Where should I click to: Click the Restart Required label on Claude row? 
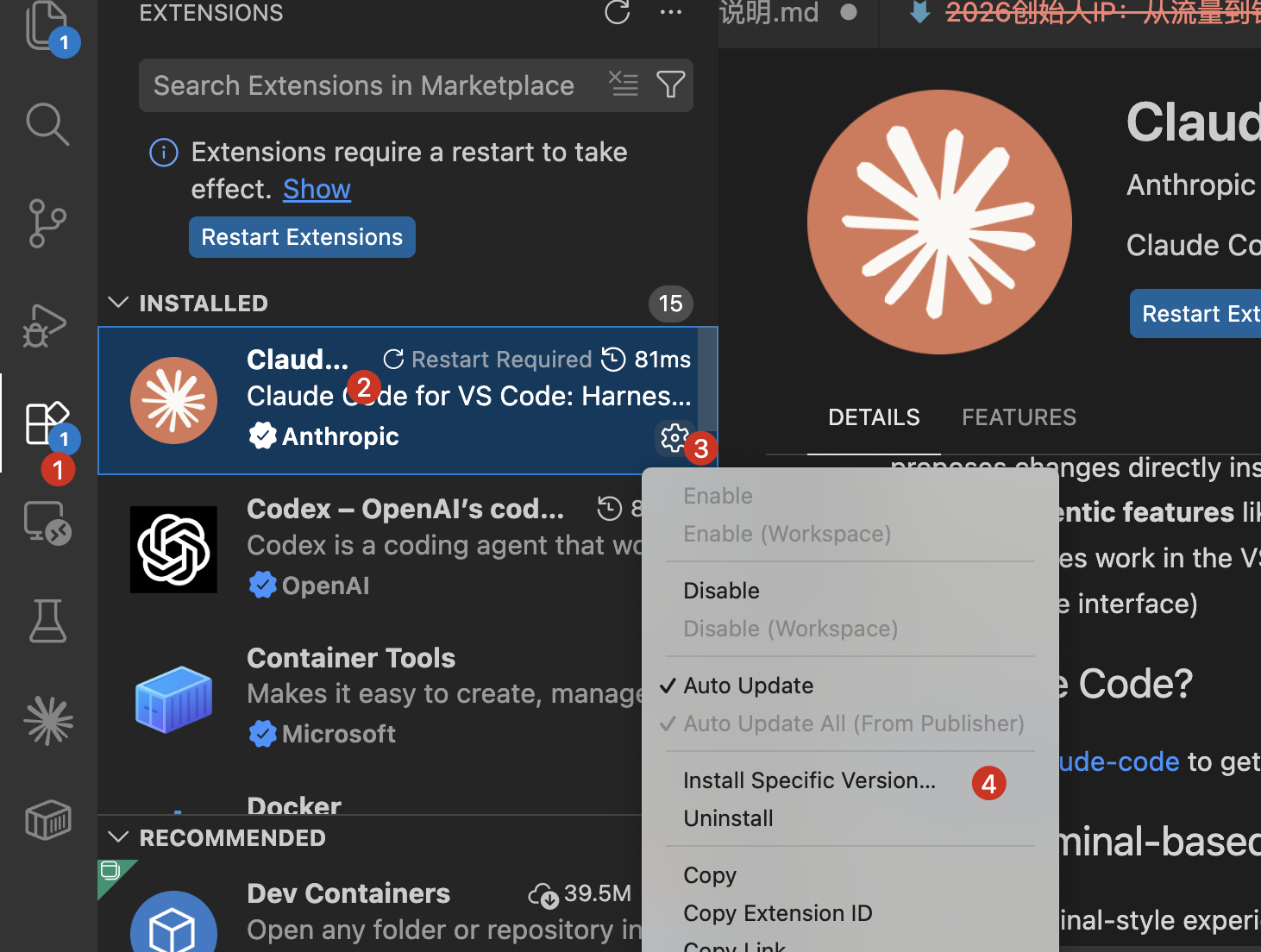pyautogui.click(x=501, y=359)
